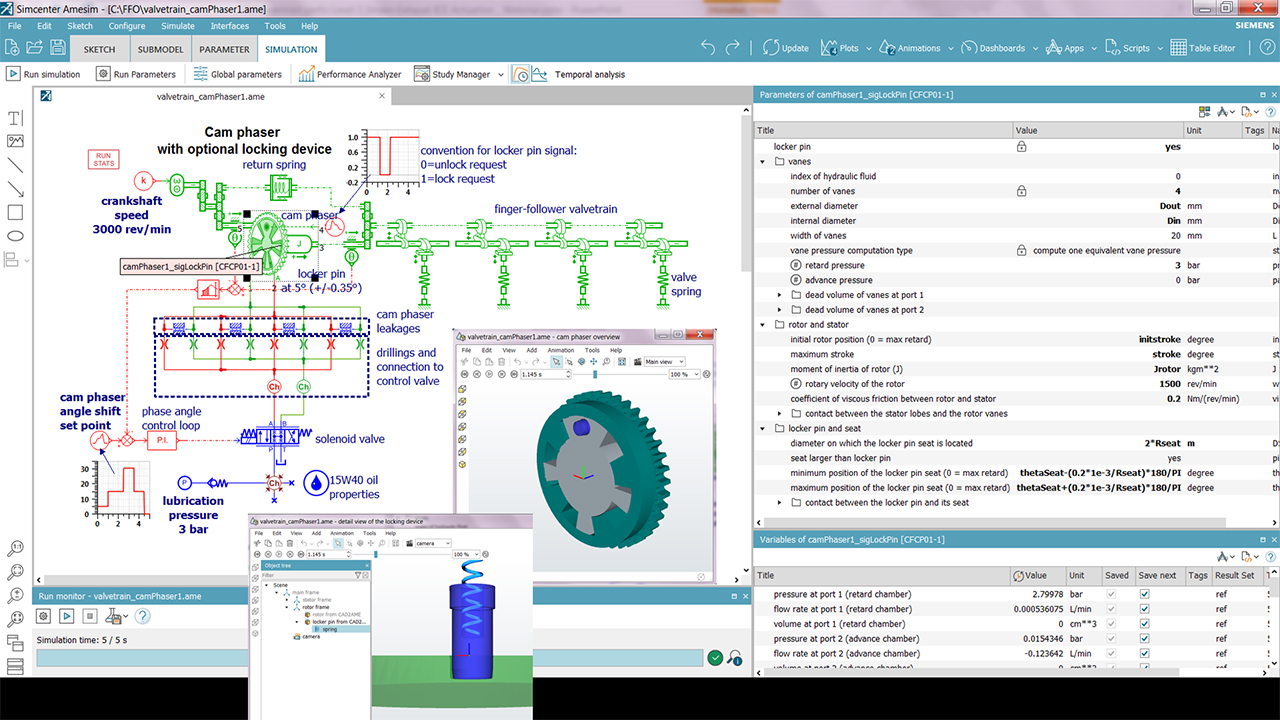Open the Apps dropdown arrow
Image resolution: width=1280 pixels, height=720 pixels.
click(x=1092, y=48)
